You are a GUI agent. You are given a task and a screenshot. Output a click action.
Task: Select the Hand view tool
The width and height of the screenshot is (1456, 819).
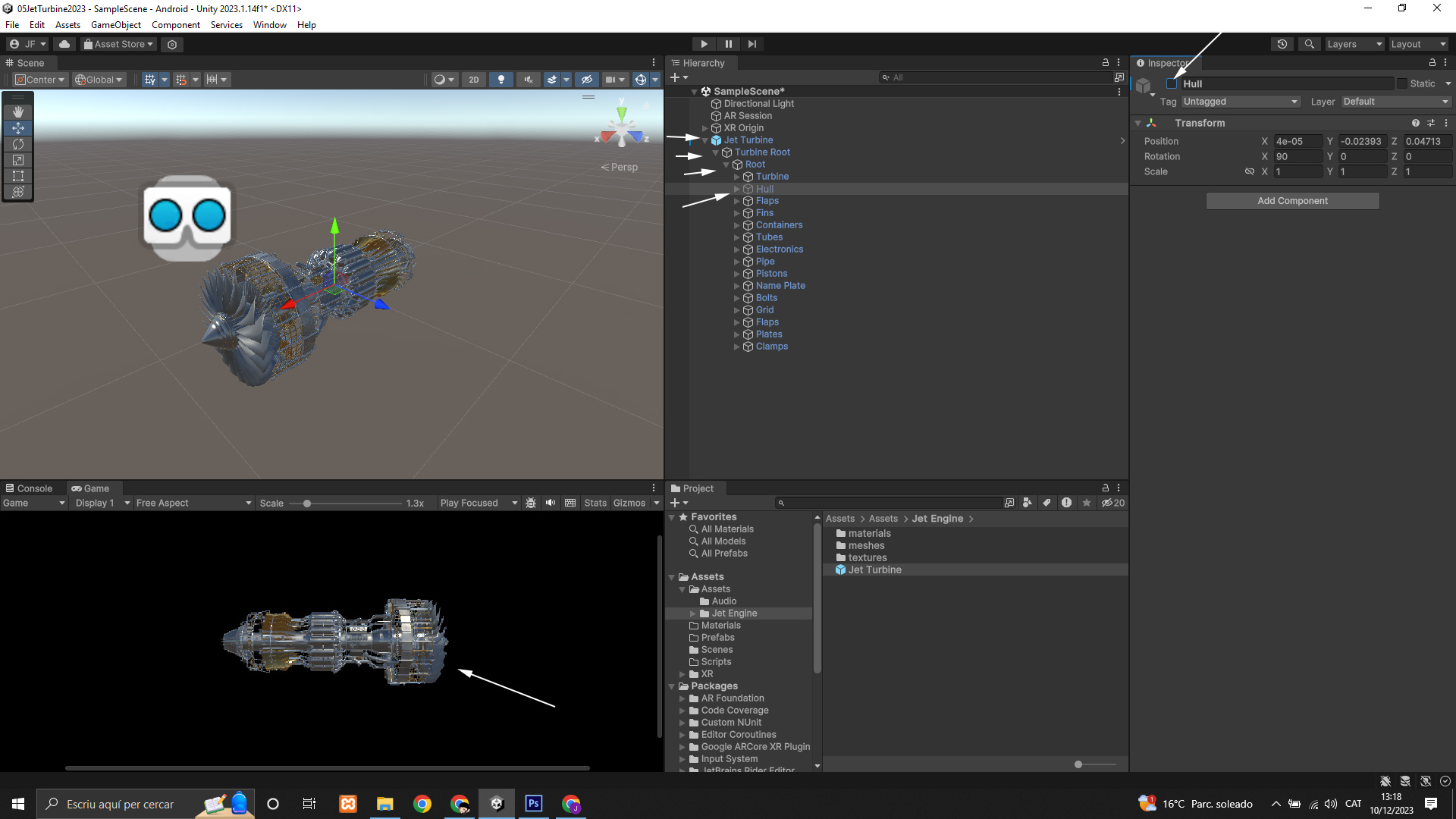18,112
